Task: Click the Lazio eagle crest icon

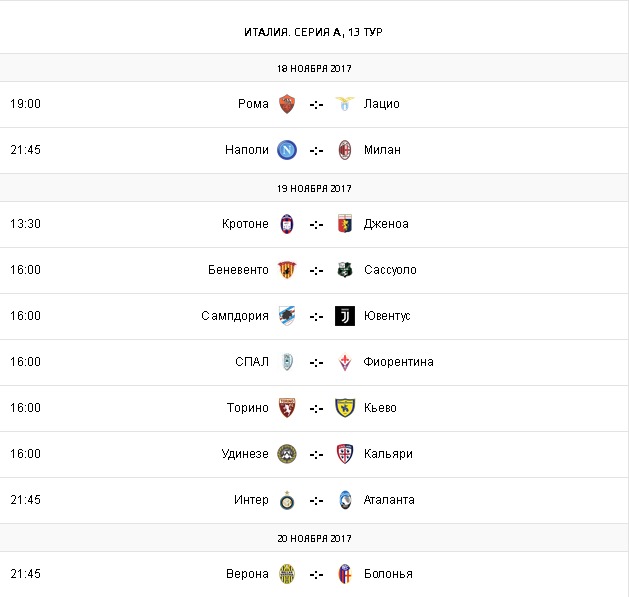Action: (x=345, y=104)
